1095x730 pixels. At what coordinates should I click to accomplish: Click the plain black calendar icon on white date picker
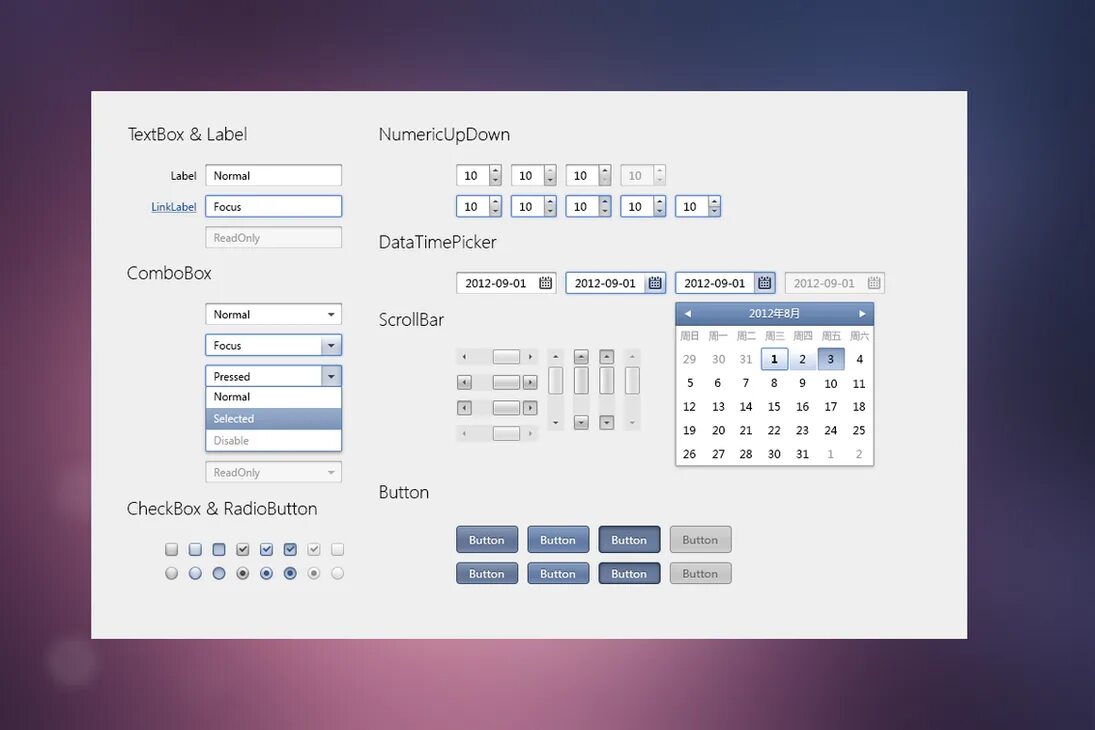tap(545, 283)
